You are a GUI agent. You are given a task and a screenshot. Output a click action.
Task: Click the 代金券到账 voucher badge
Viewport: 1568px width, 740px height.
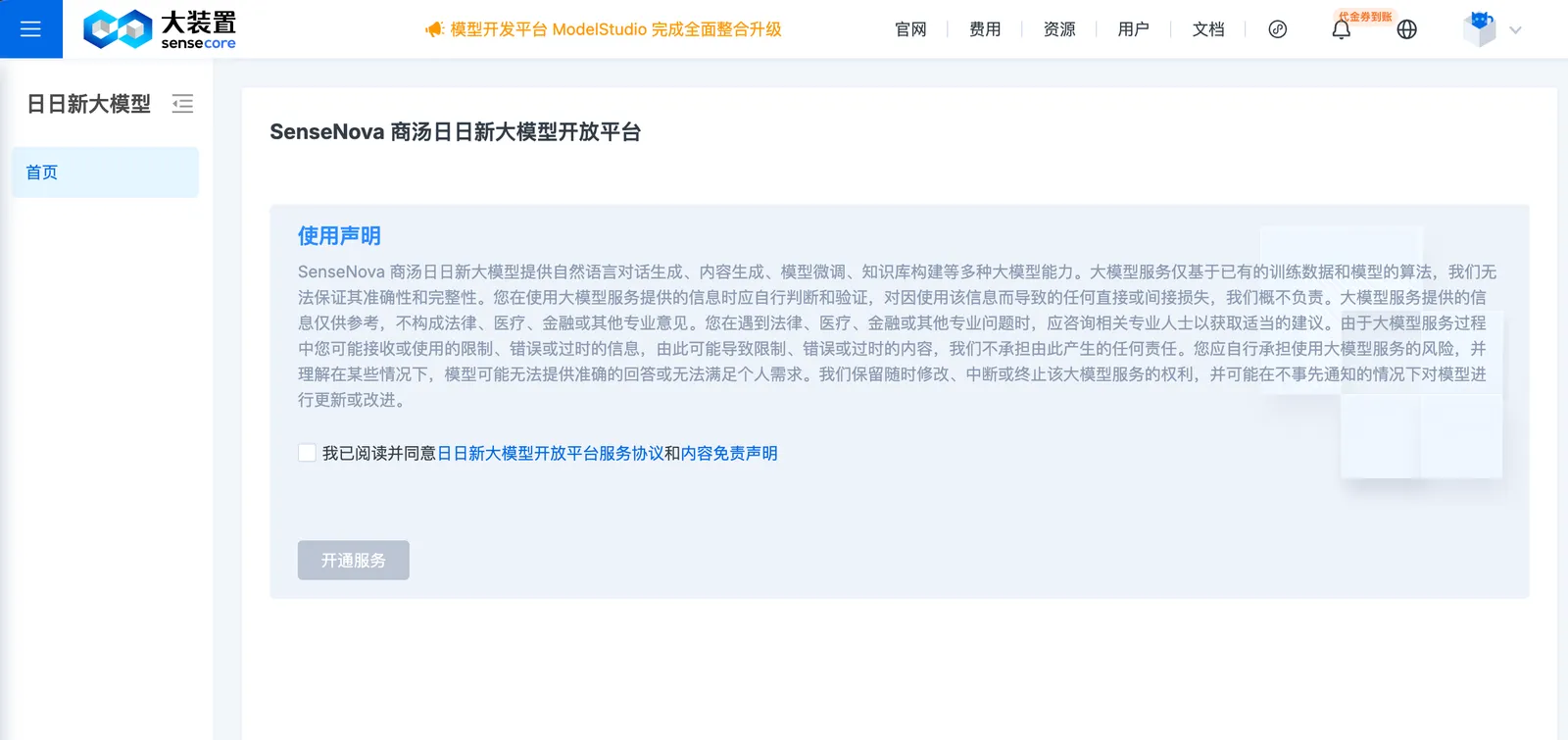pyautogui.click(x=1365, y=17)
